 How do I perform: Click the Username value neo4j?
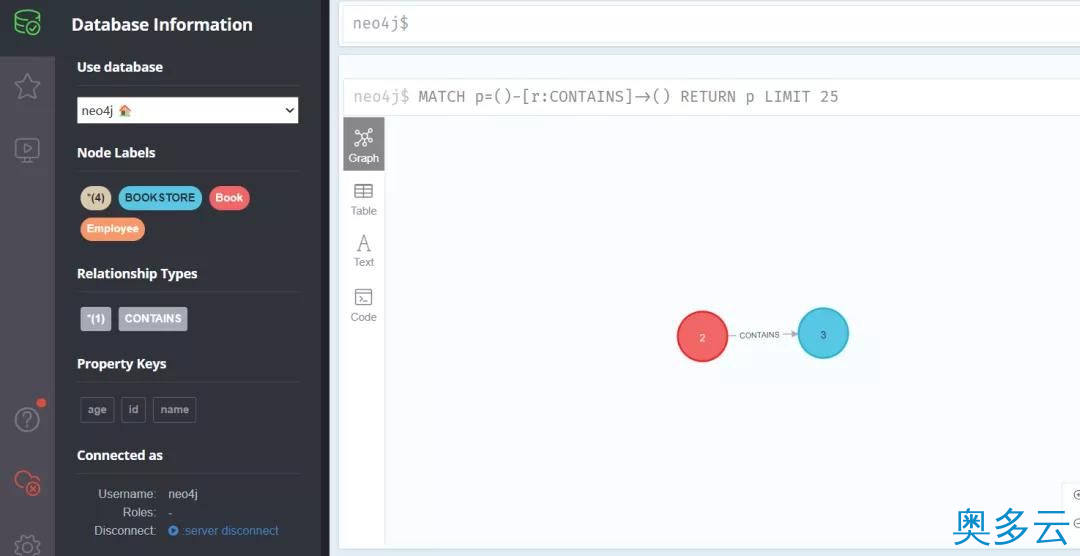[183, 494]
